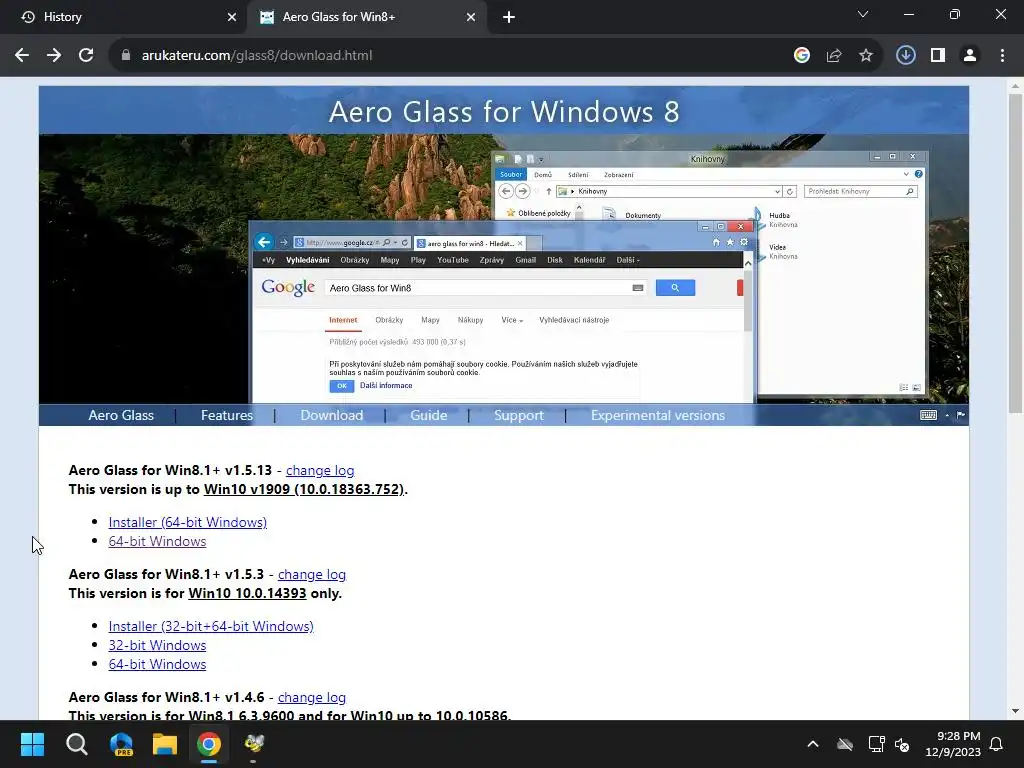The height and width of the screenshot is (768, 1024).
Task: Open change log for v1.5.3
Action: coord(312,574)
